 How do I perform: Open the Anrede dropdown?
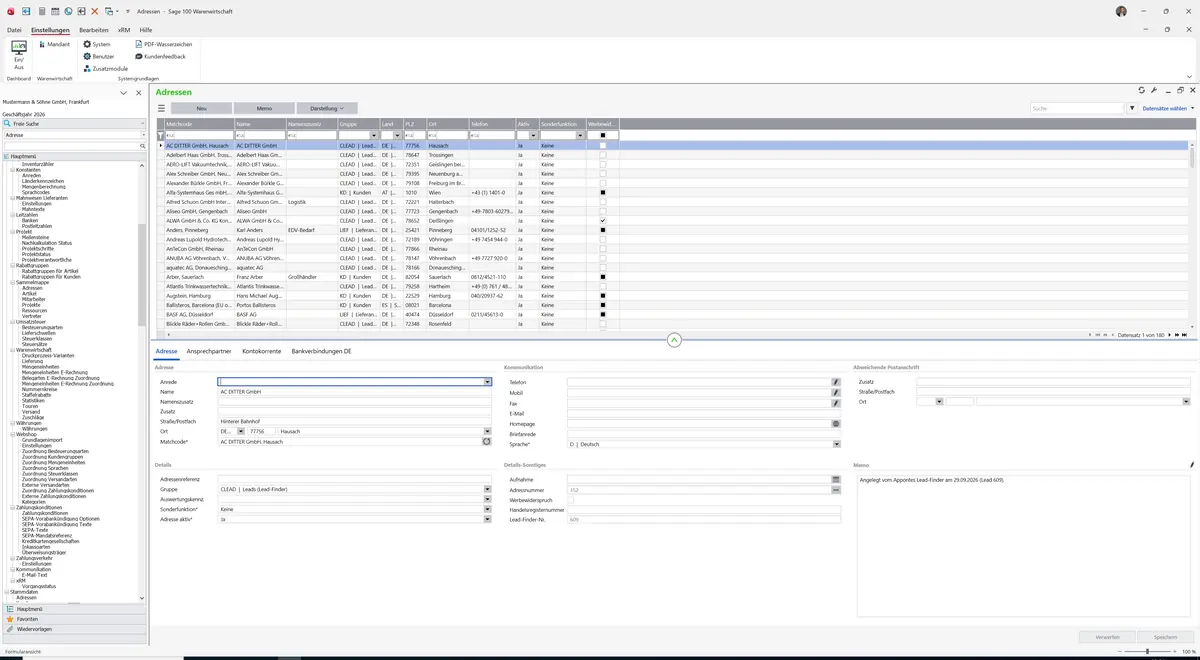[488, 382]
